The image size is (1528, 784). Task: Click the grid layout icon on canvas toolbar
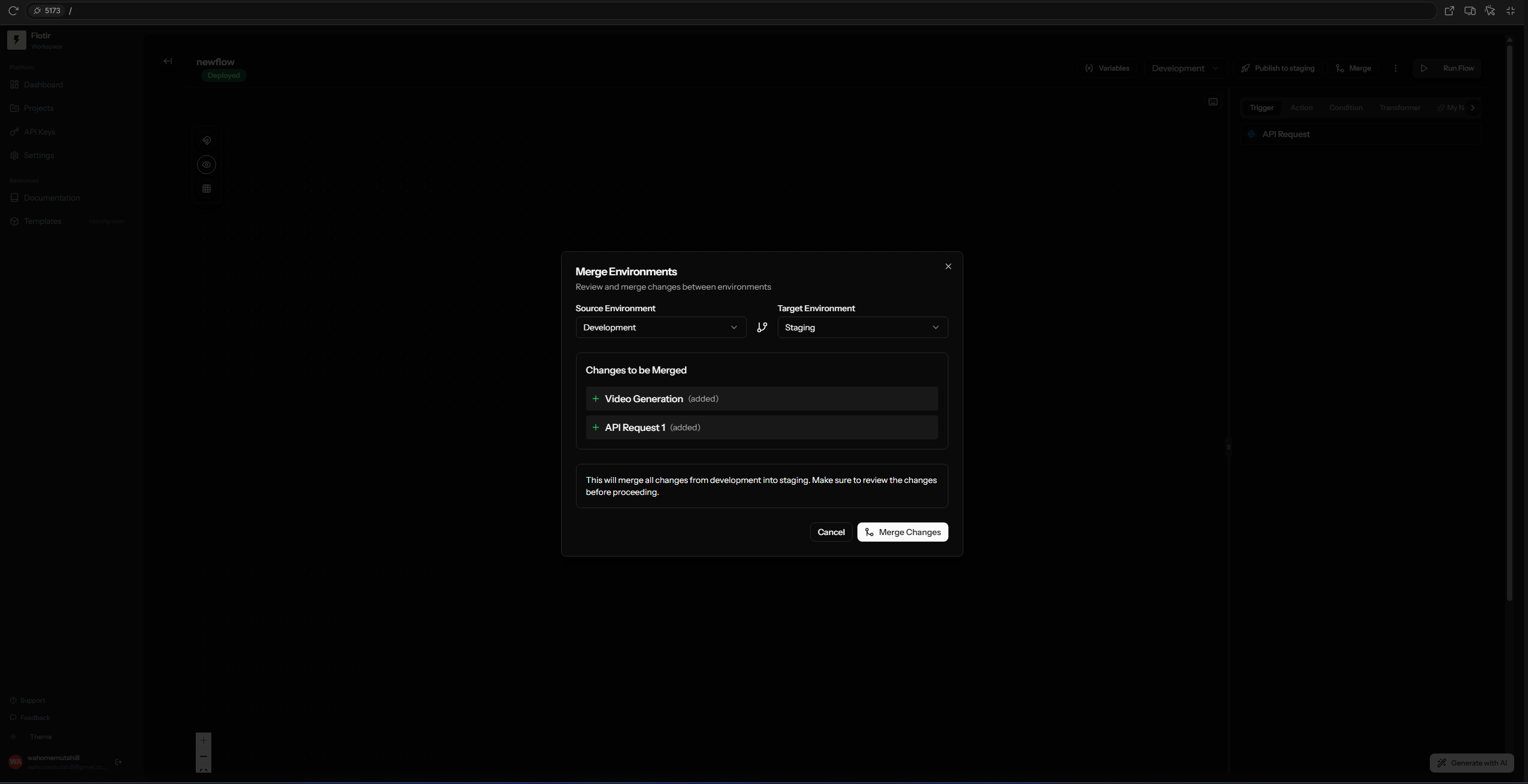click(x=207, y=189)
